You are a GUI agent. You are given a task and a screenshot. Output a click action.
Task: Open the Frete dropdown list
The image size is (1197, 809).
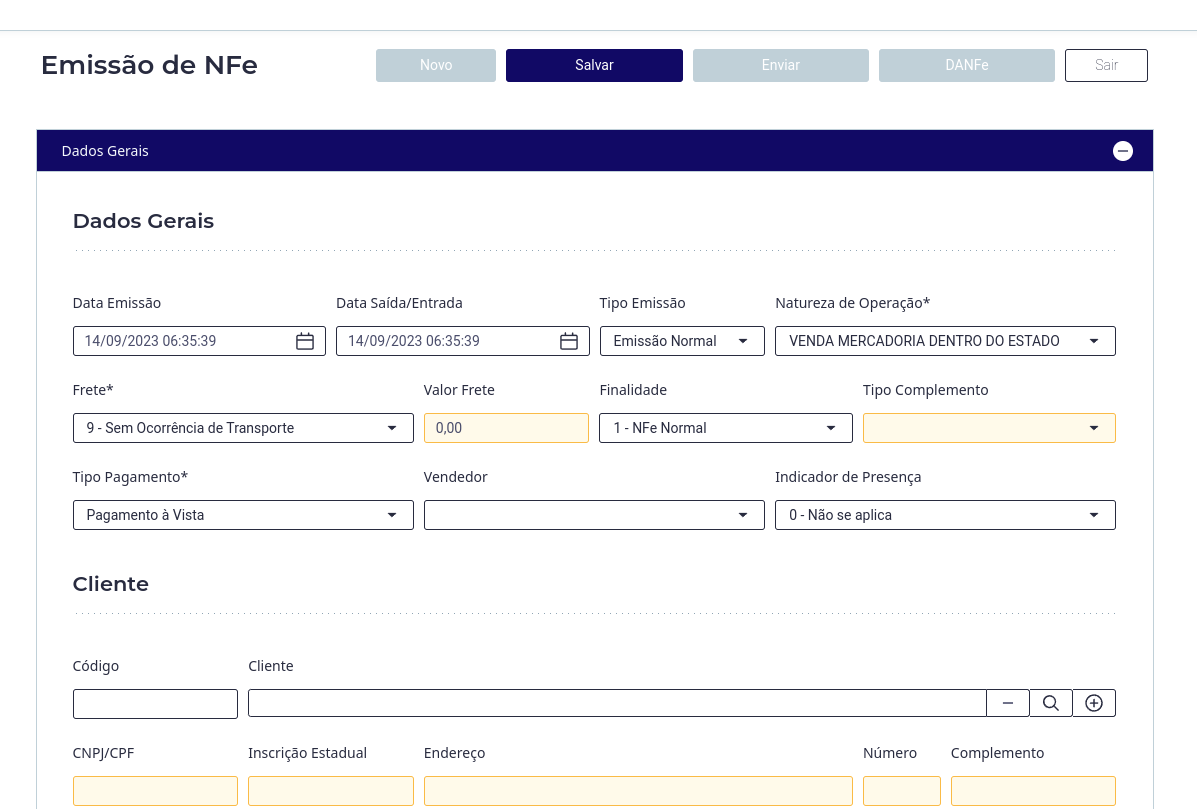coord(243,428)
